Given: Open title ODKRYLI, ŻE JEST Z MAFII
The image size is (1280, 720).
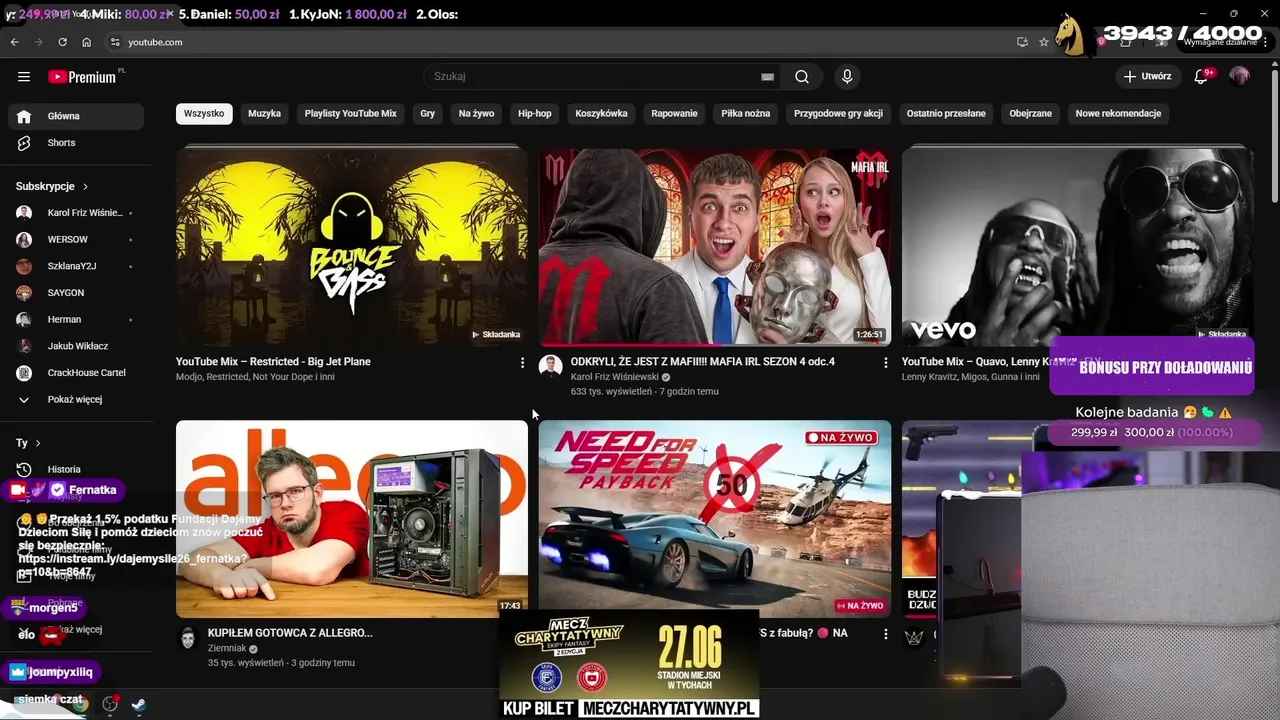Looking at the screenshot, I should pos(702,362).
